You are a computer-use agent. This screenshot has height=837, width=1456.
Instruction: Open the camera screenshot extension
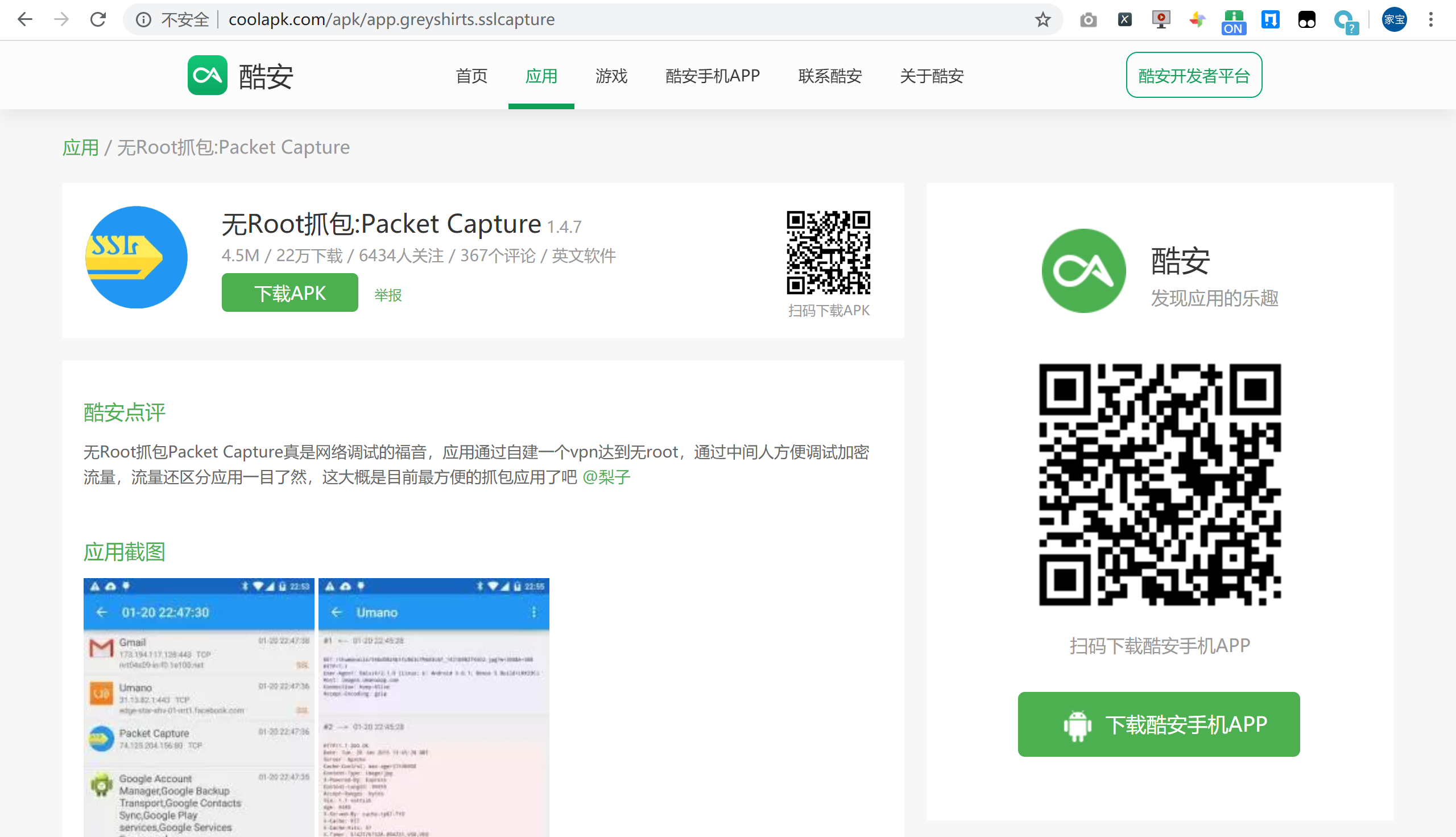click(x=1089, y=19)
